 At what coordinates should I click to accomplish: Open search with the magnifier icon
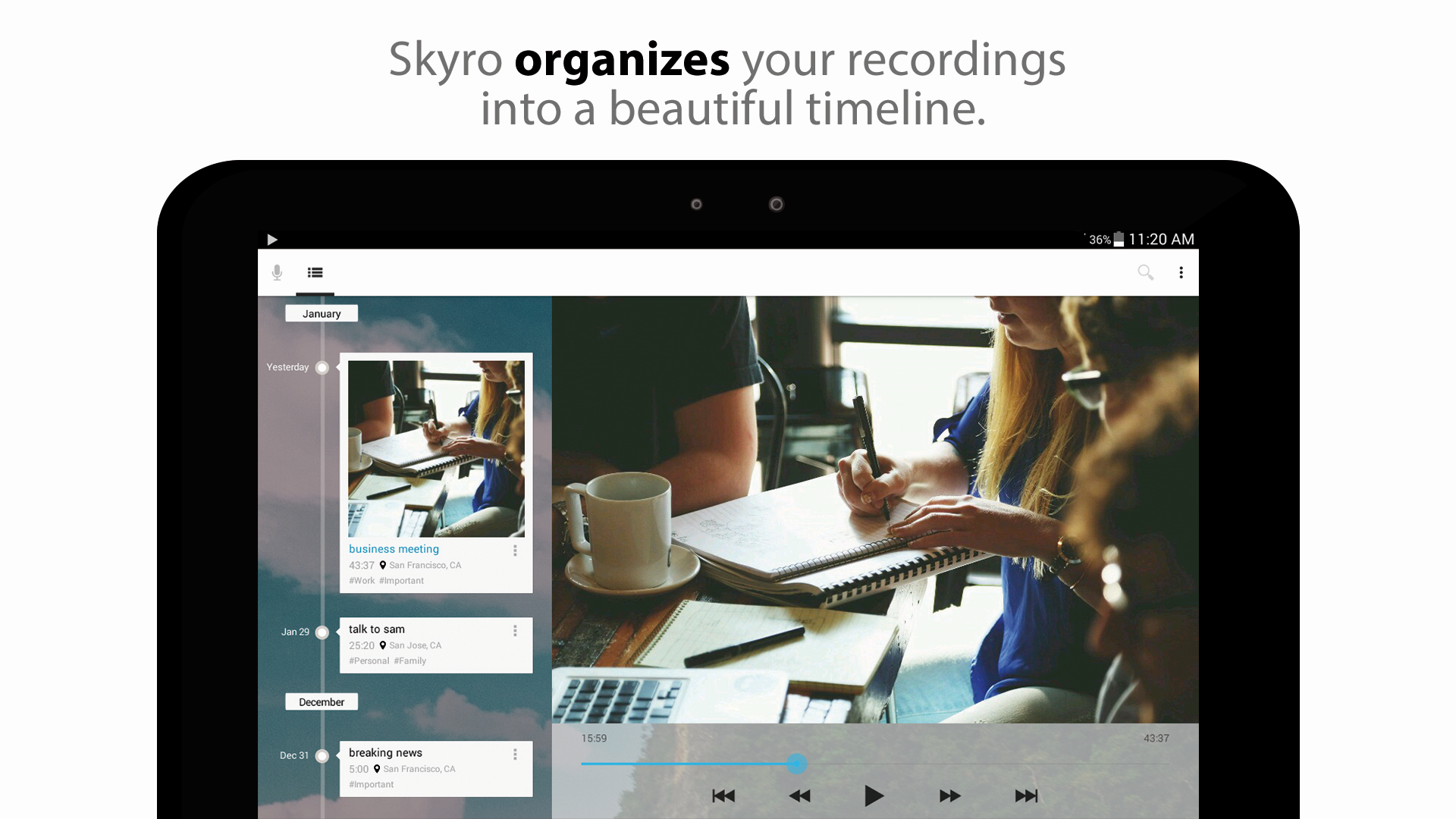click(x=1145, y=272)
